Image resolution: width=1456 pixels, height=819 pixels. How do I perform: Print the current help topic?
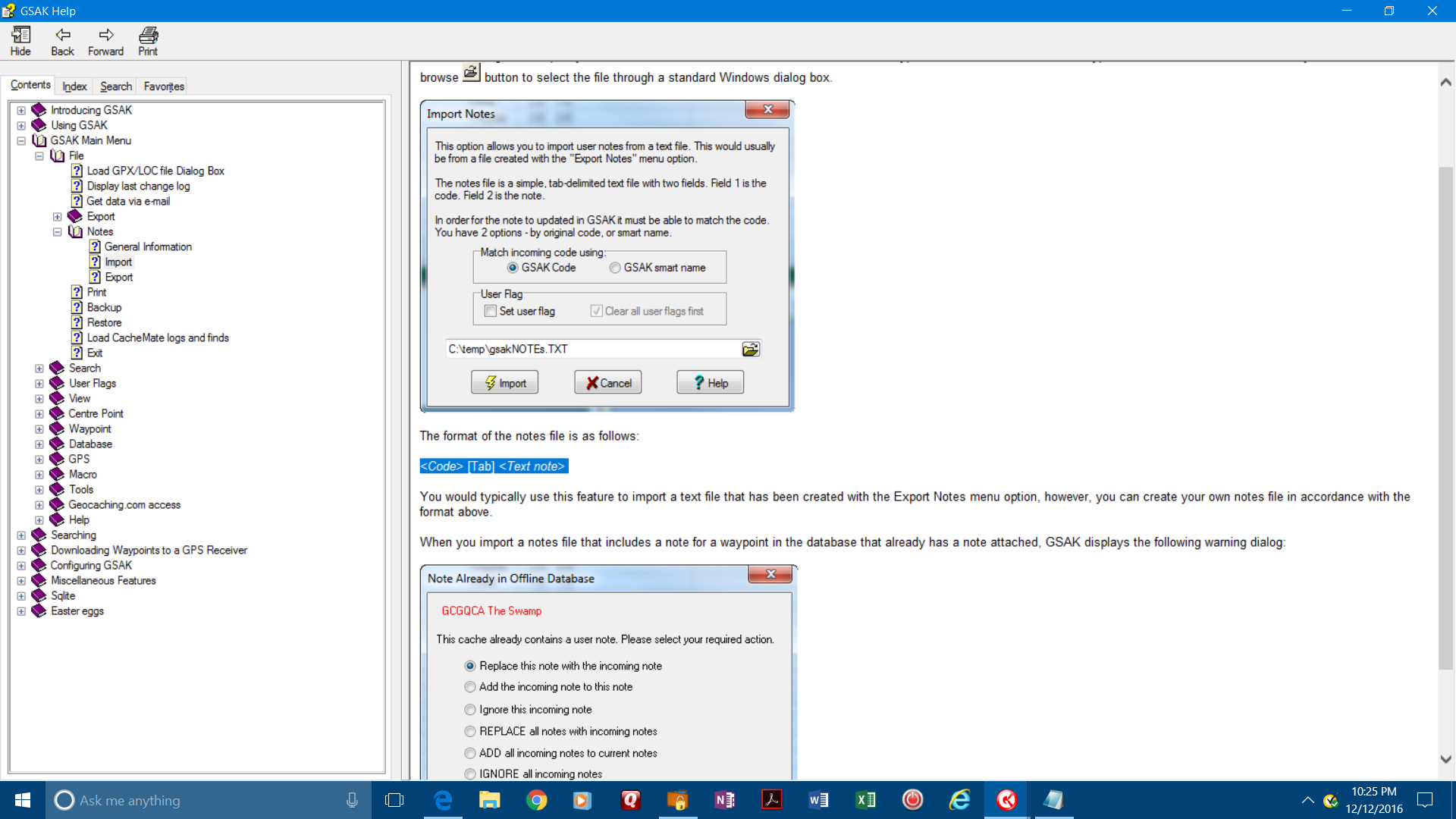pos(148,41)
